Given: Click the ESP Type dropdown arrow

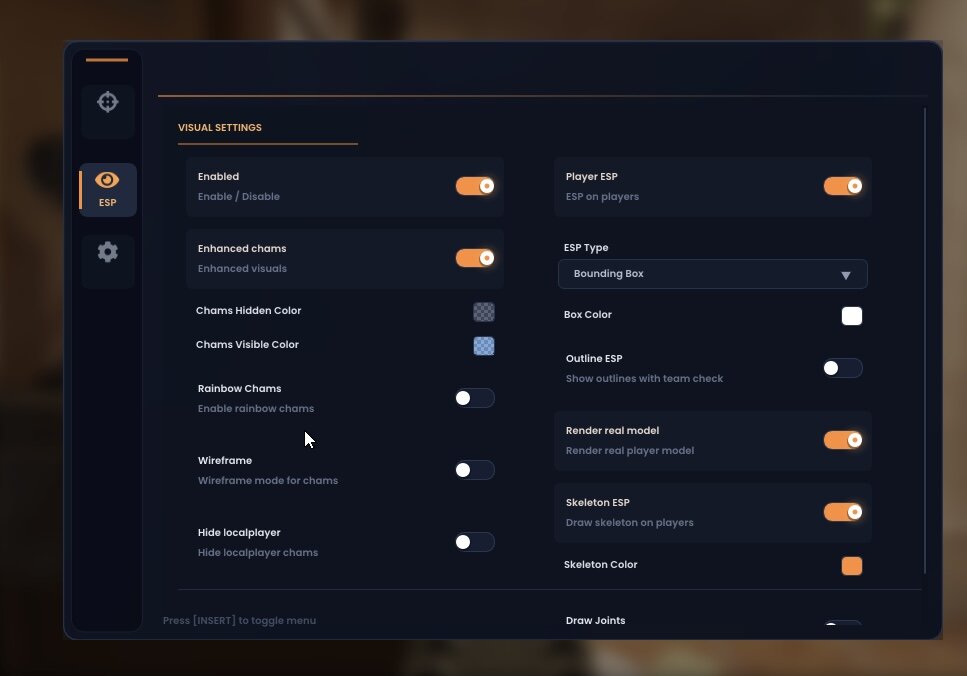Looking at the screenshot, I should tap(845, 275).
